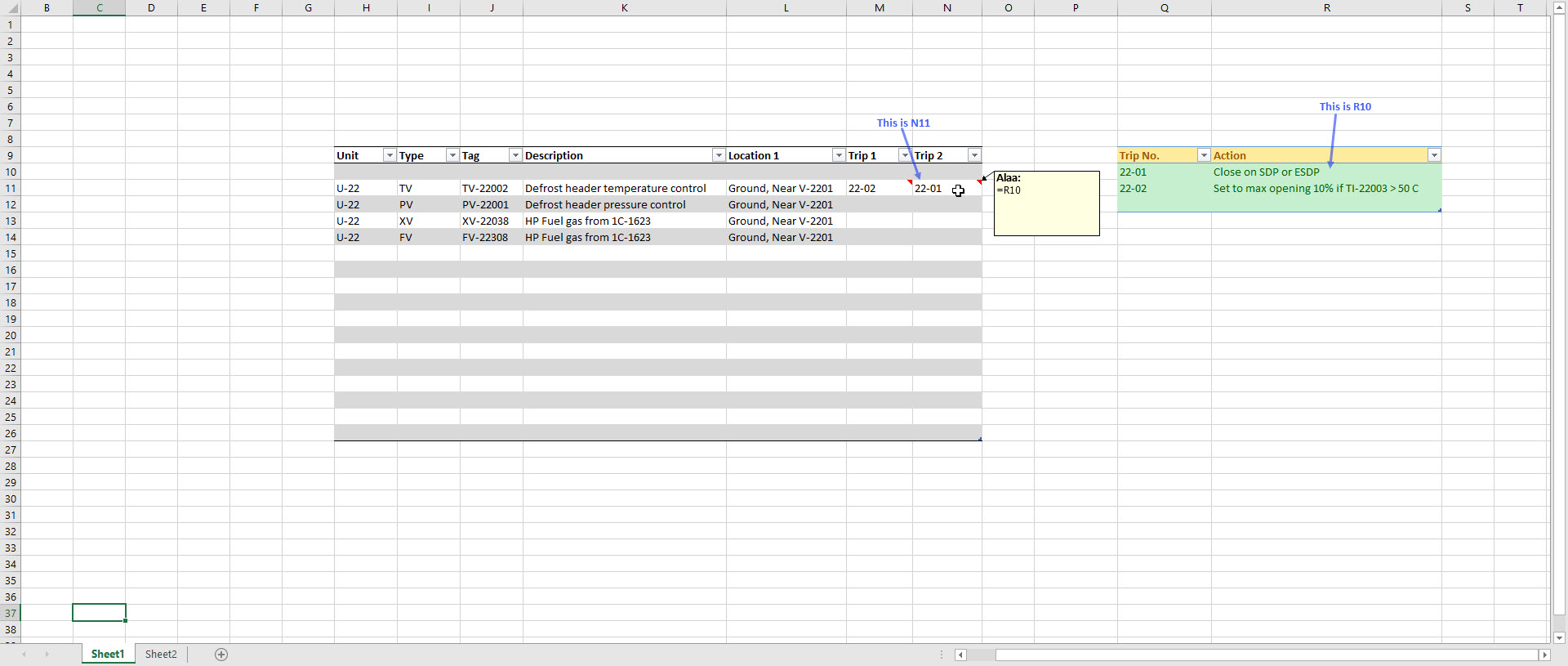
Task: Open the Tag column filter dropdown
Action: [x=515, y=155]
